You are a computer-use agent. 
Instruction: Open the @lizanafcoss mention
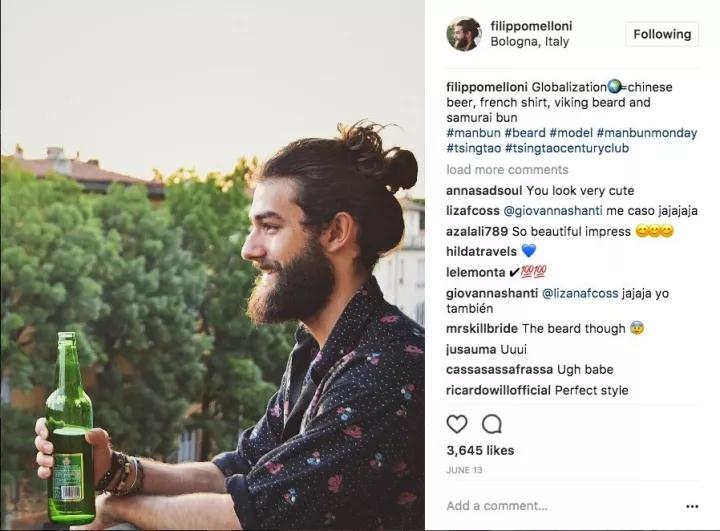580,293
